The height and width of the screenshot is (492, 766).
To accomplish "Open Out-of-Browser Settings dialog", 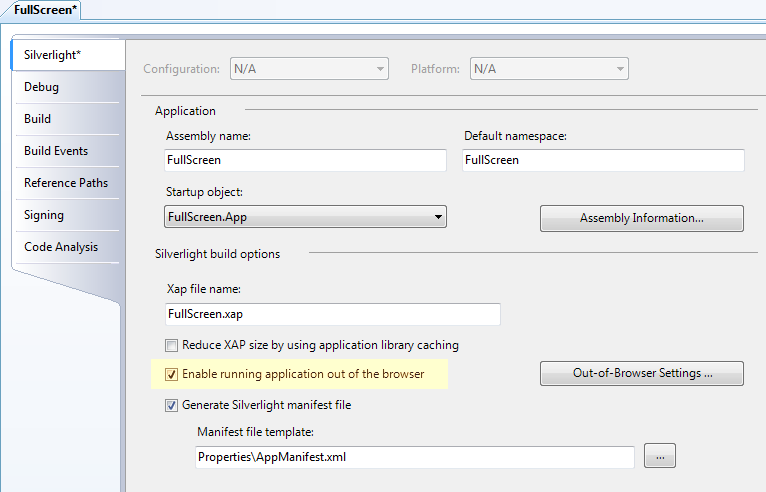I will [641, 373].
